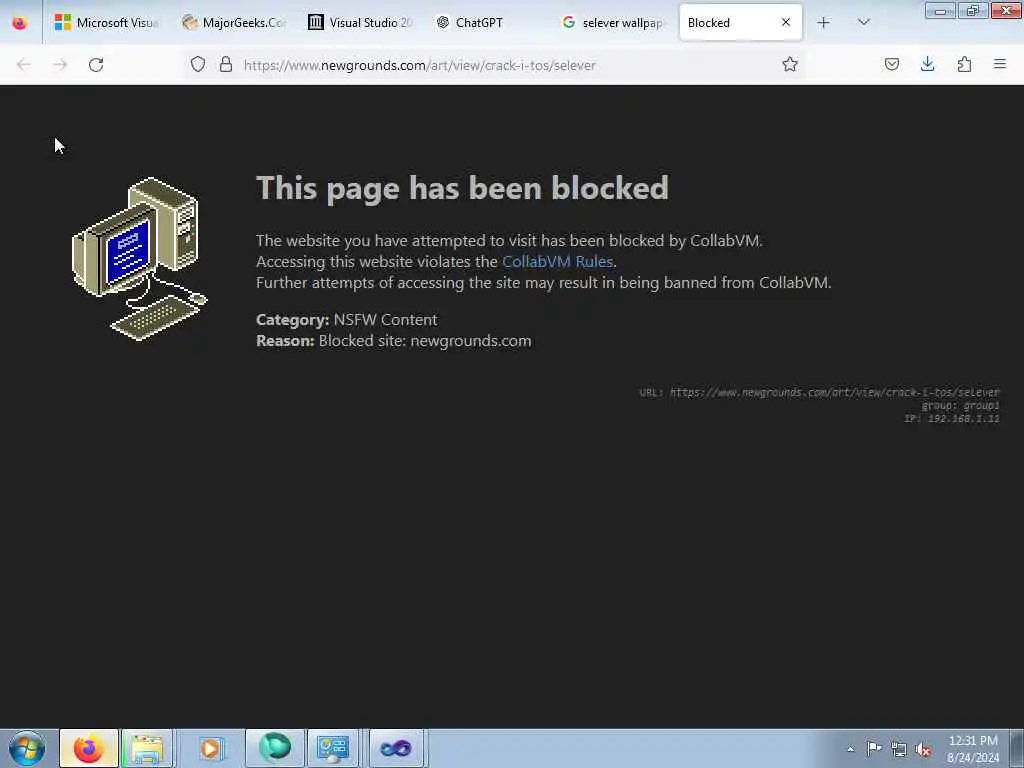This screenshot has height=768, width=1024.
Task: Open Firefox View button
Action: (x=20, y=23)
